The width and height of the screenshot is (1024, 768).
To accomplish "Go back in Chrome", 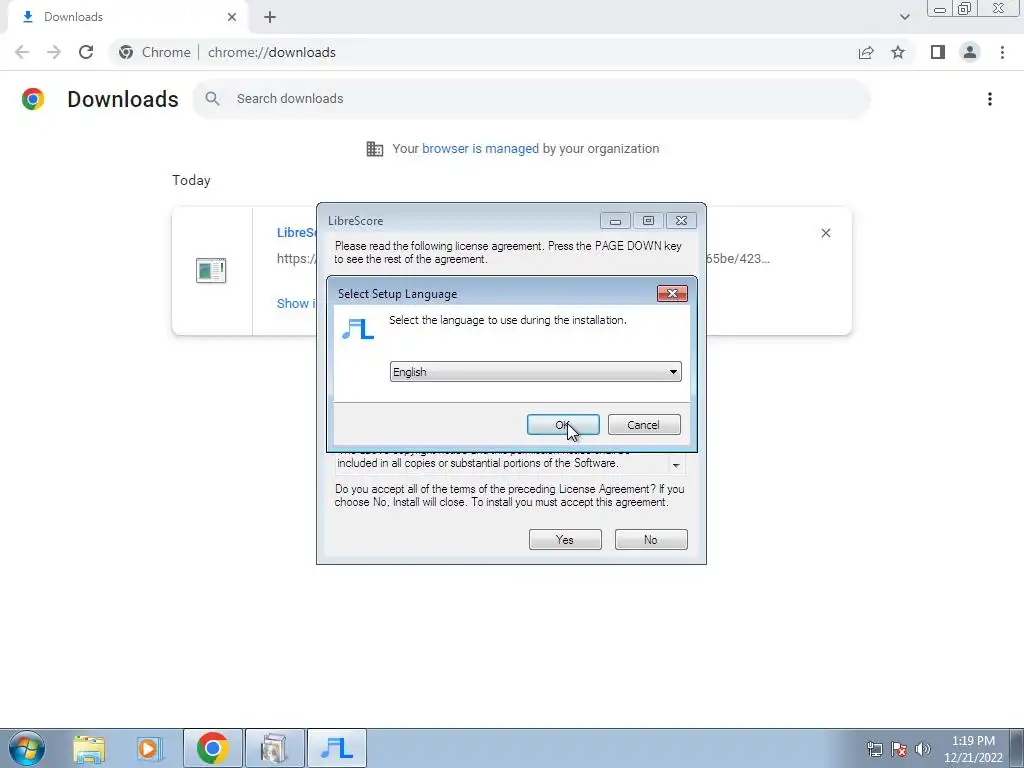I will click(x=22, y=52).
